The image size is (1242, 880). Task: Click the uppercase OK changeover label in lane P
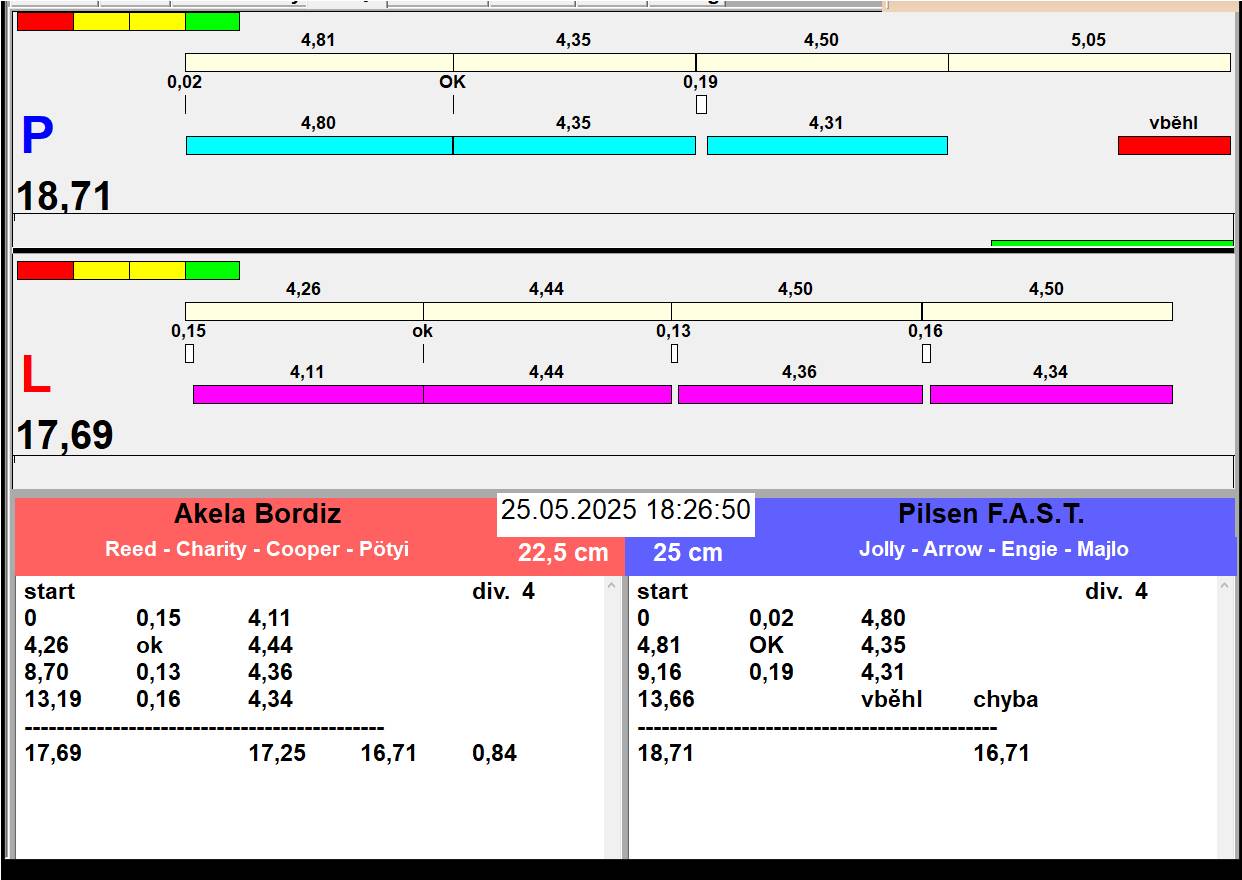[x=452, y=82]
